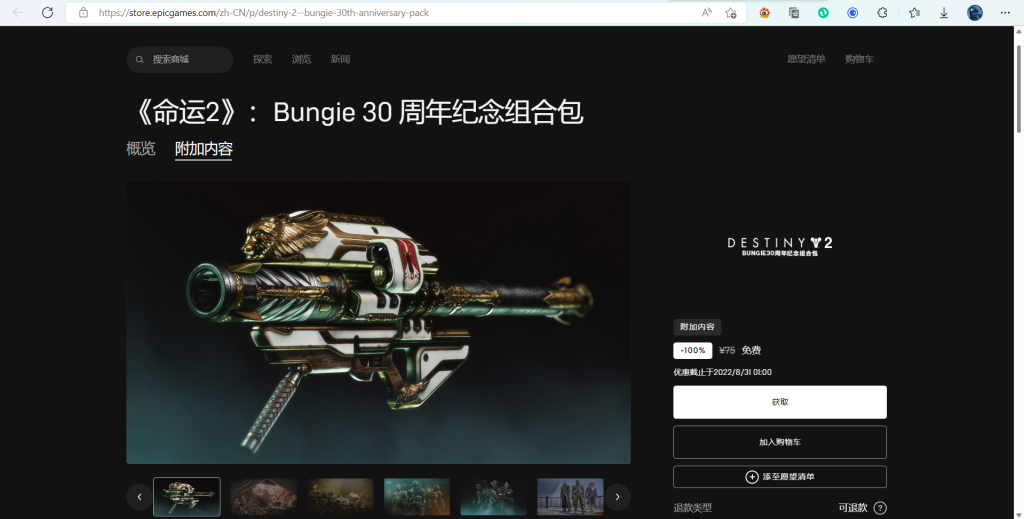Image resolution: width=1024 pixels, height=519 pixels.
Task: Add page to favorites with star-plus icon
Action: 731,12
